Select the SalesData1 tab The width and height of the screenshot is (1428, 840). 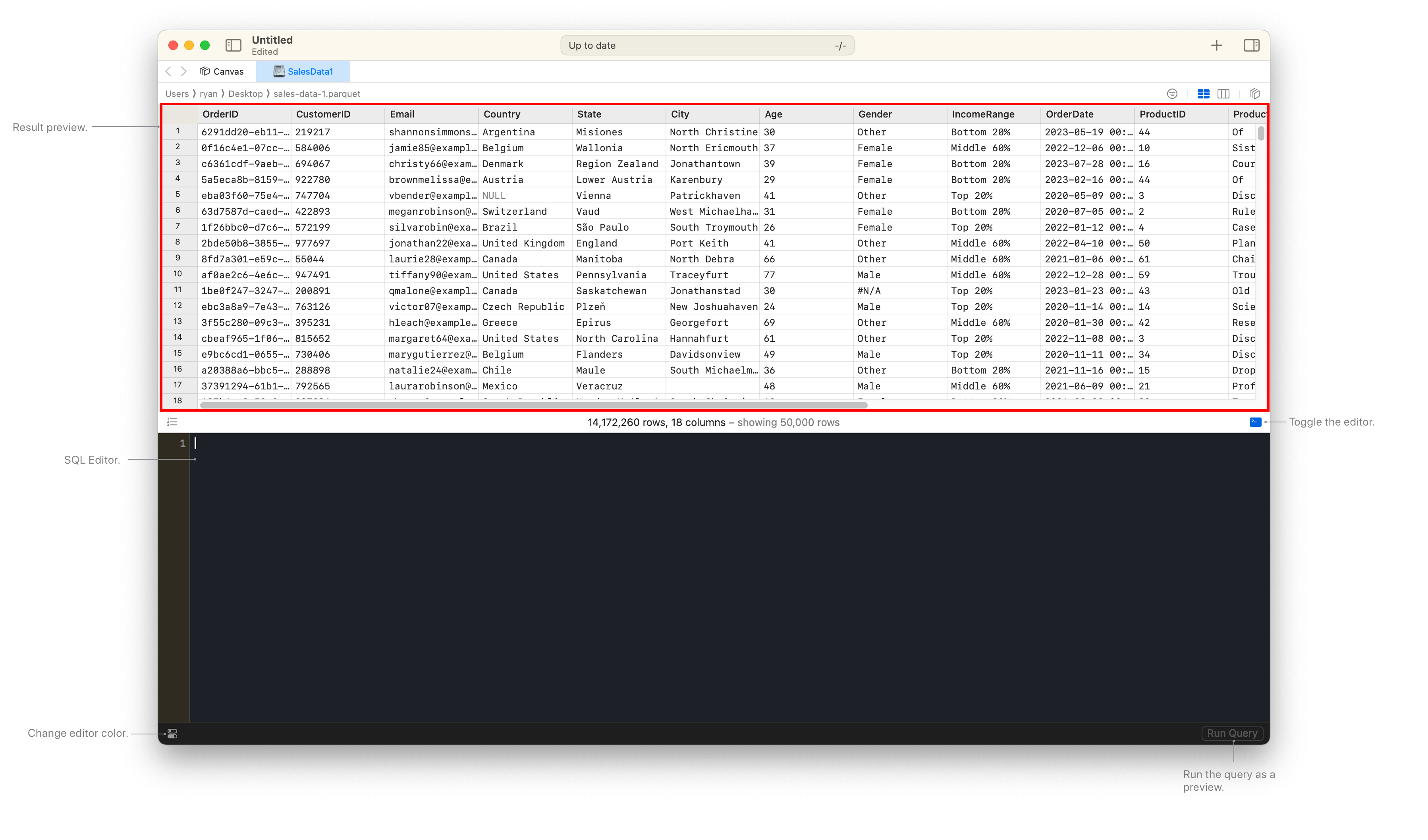click(303, 71)
